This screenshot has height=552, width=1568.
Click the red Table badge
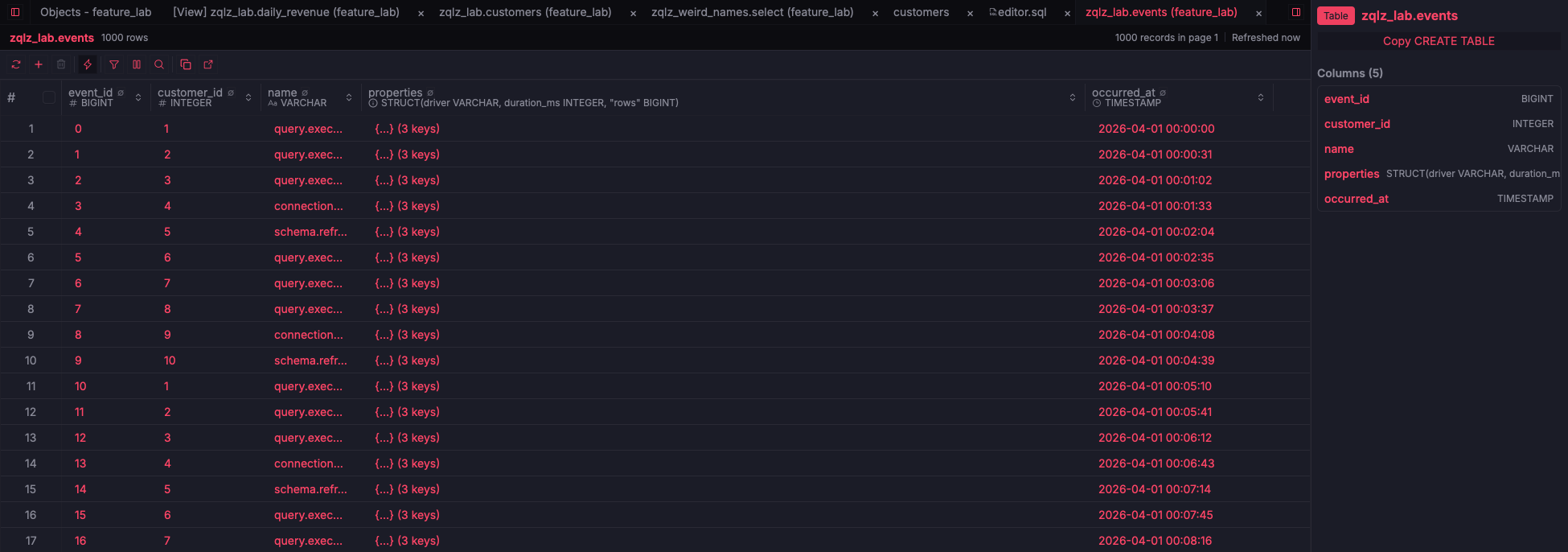(1336, 16)
